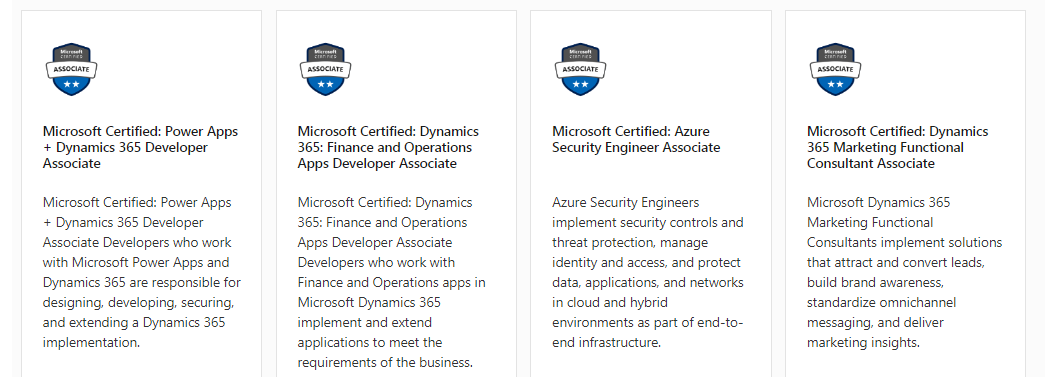Image resolution: width=1045 pixels, height=377 pixels.
Task: Open Dynamics 365 Marketing Functional Consultant Associate title
Action: [898, 147]
